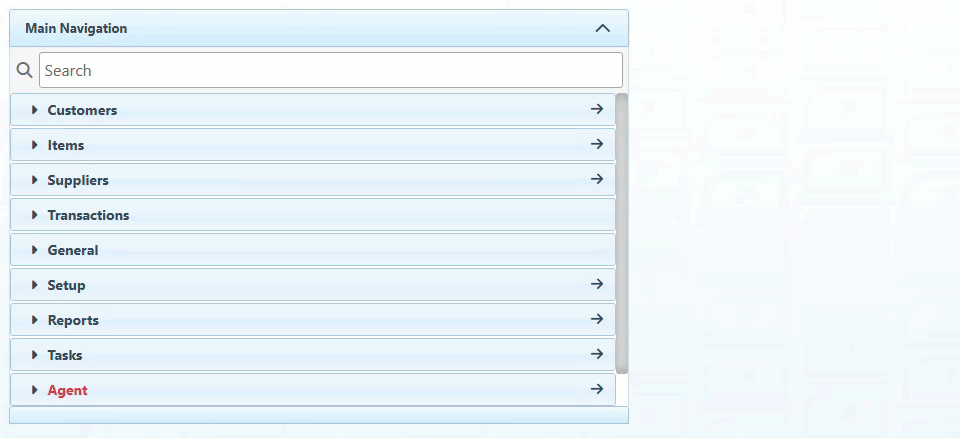This screenshot has width=960, height=438.
Task: Select the Reports menu label
Action: pos(73,320)
